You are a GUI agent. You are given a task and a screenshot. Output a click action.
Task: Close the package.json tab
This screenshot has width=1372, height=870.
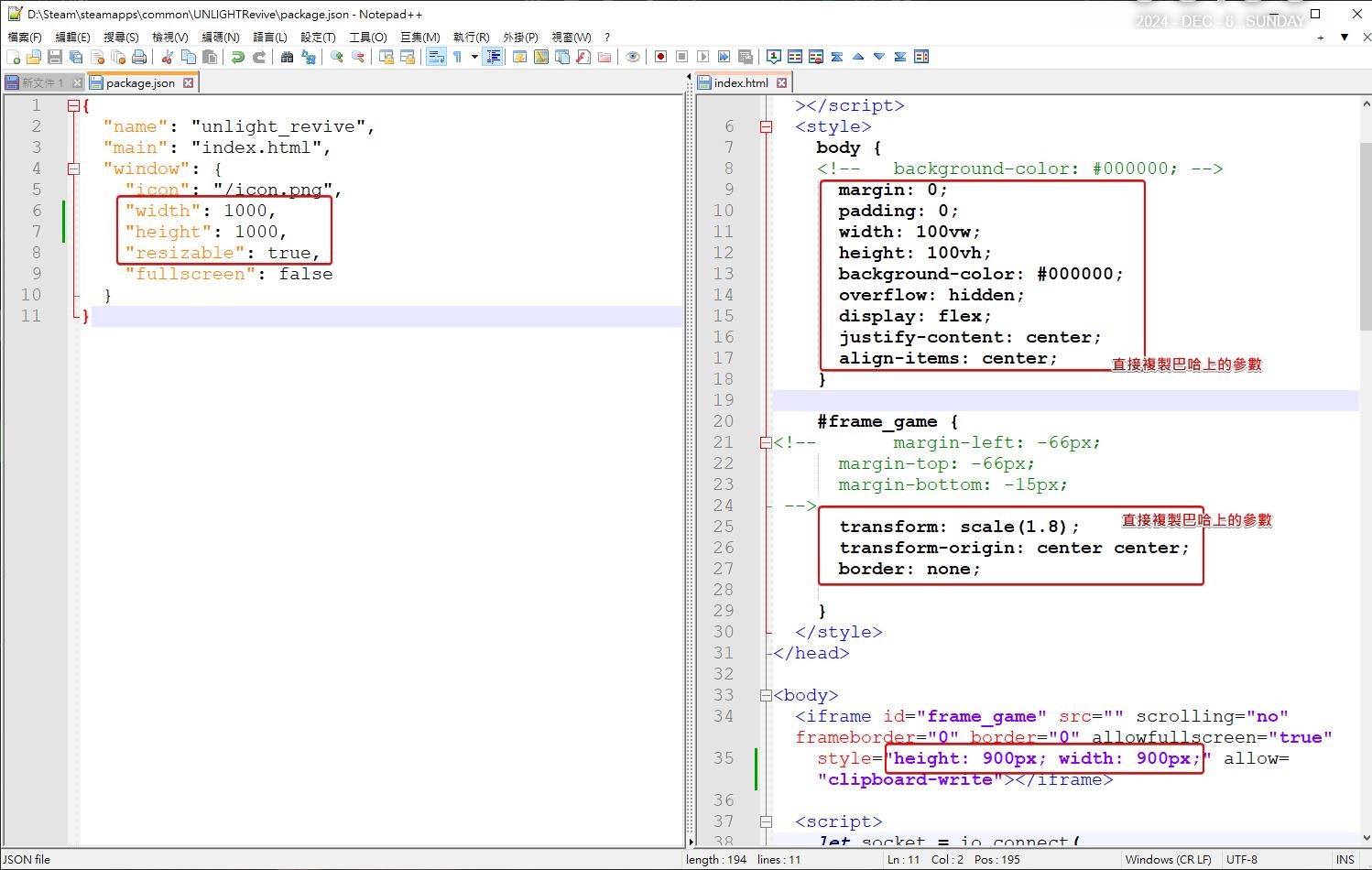click(188, 82)
